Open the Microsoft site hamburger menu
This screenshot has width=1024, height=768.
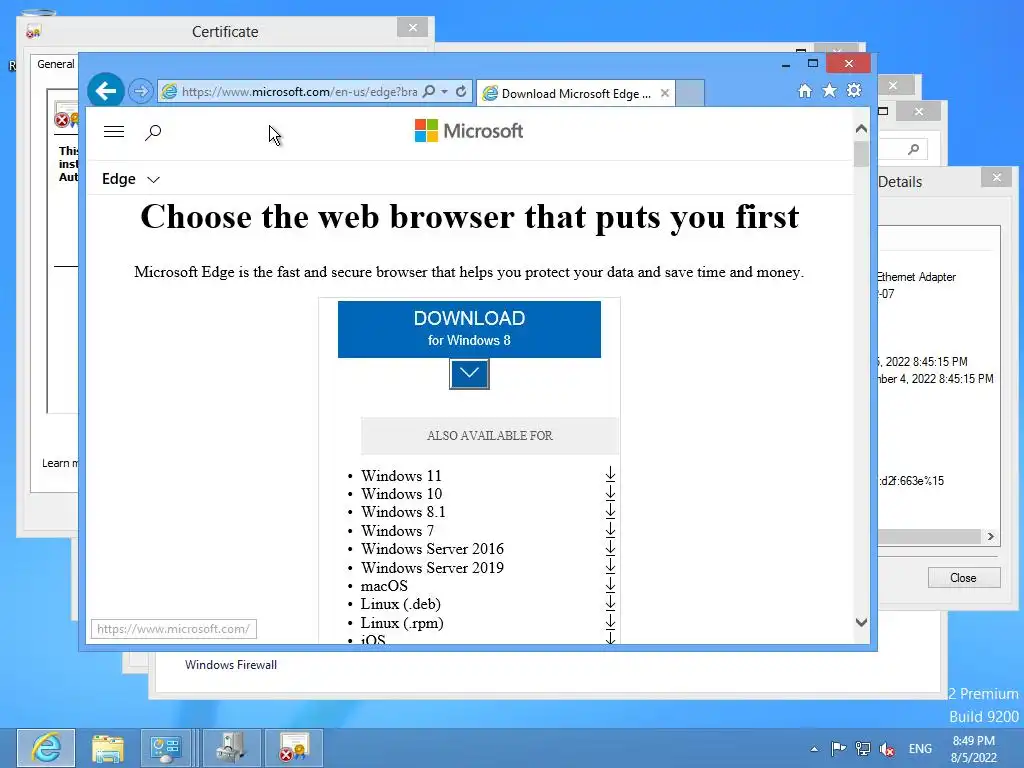pyautogui.click(x=114, y=132)
